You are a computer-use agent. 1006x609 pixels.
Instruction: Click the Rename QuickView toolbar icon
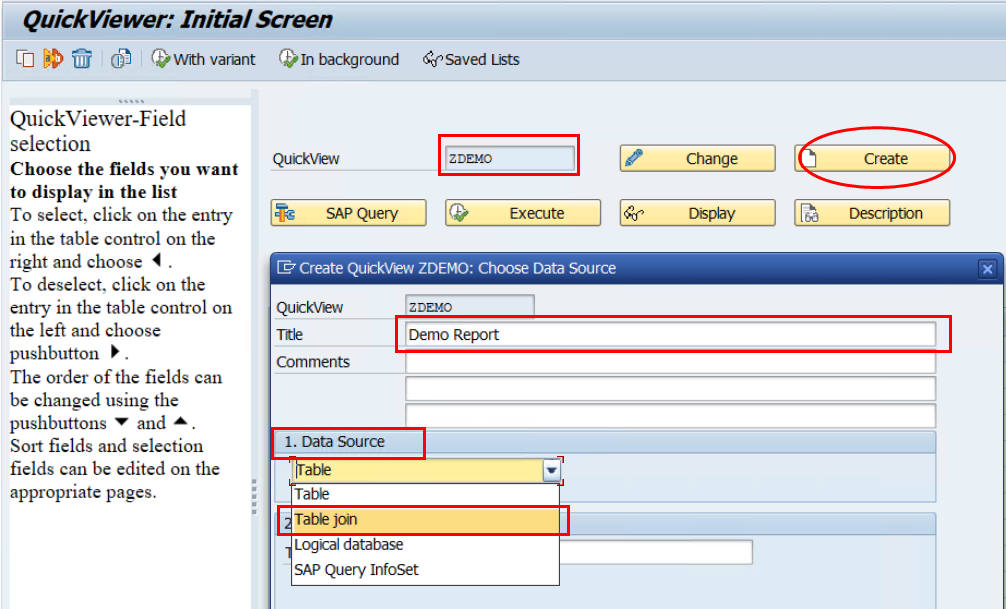53,59
